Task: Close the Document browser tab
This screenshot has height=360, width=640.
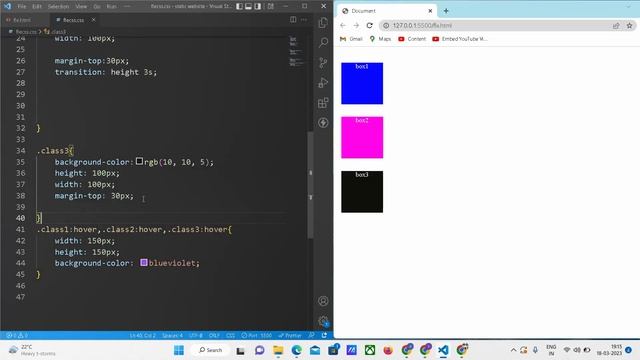Action: click(430, 11)
